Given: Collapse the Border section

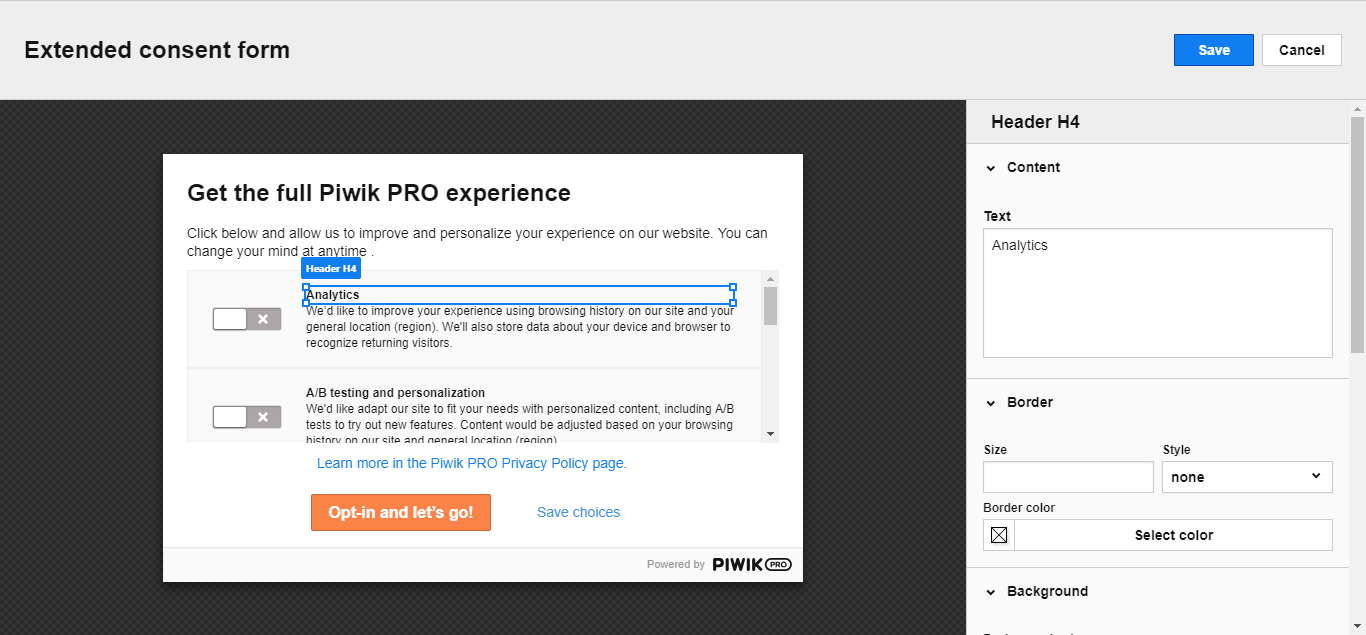Looking at the screenshot, I should [991, 403].
